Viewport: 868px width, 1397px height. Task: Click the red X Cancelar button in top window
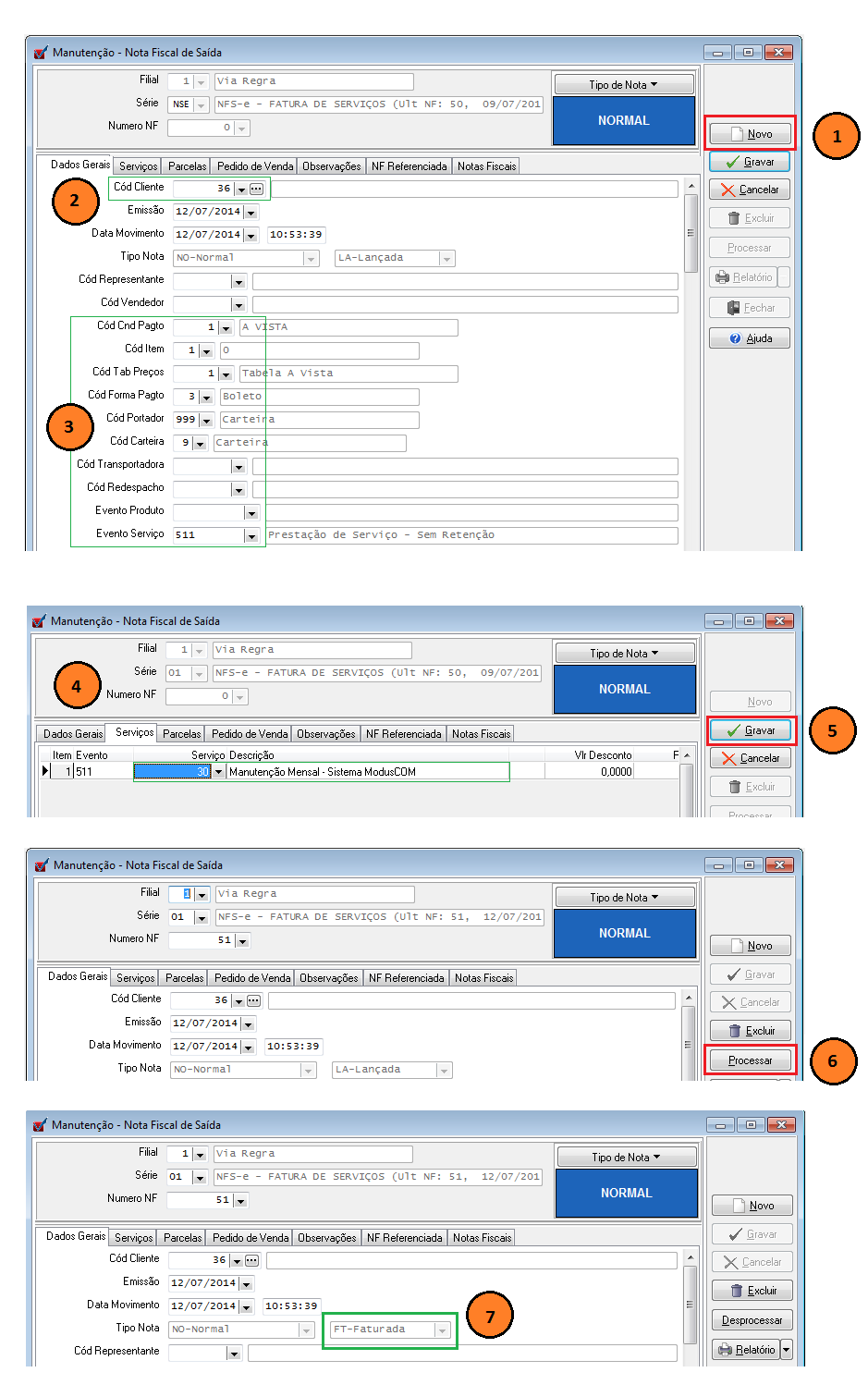(750, 190)
